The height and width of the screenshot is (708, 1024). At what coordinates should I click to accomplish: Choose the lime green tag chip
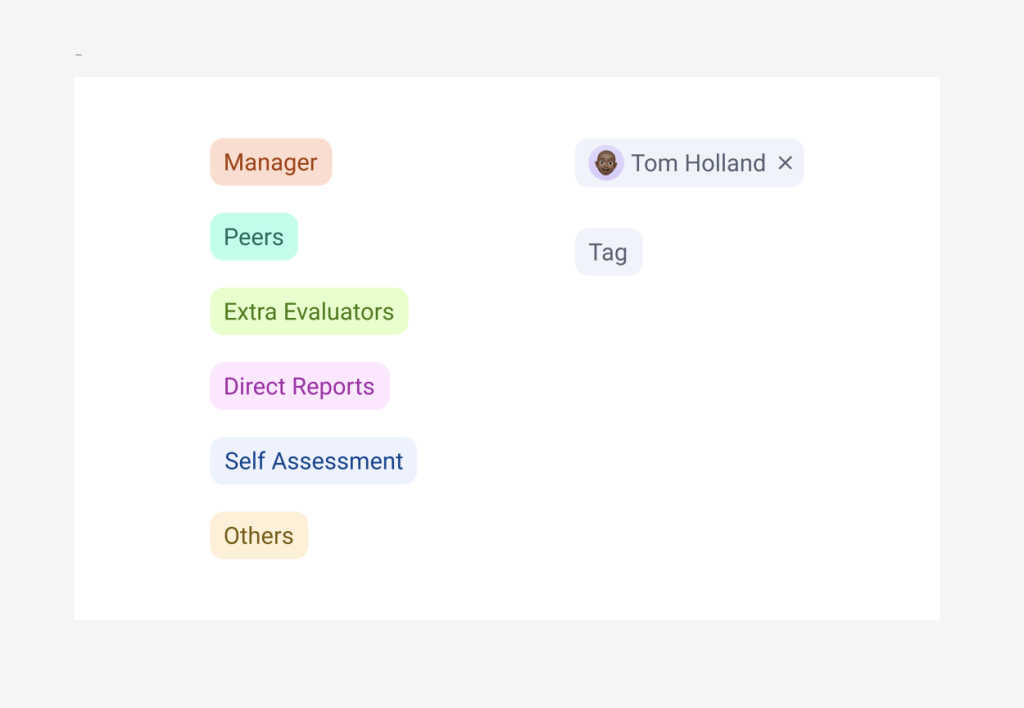(309, 312)
